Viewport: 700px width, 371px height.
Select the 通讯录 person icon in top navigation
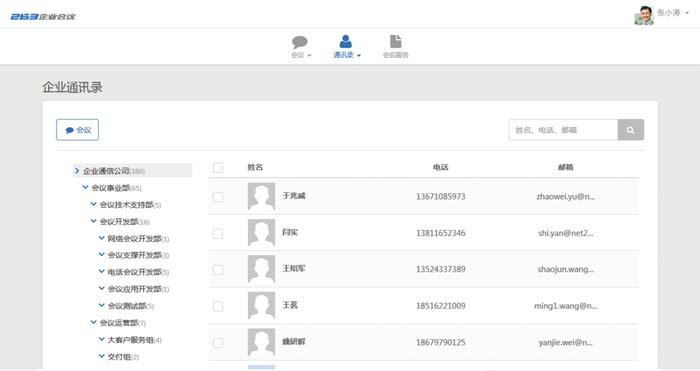click(345, 41)
